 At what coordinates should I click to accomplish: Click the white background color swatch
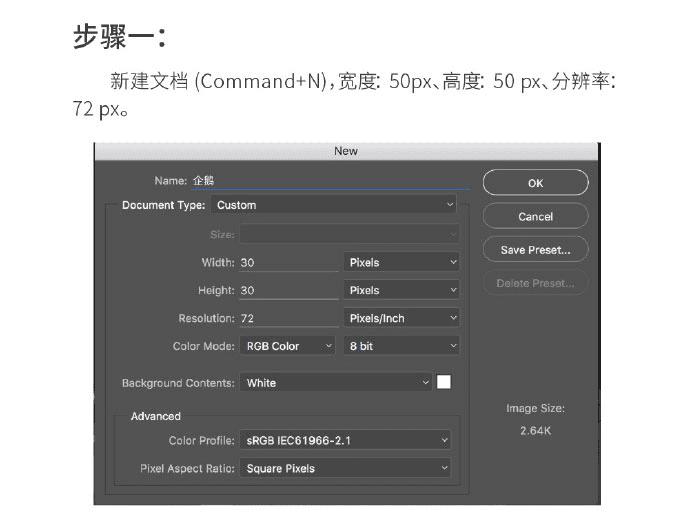tap(444, 382)
